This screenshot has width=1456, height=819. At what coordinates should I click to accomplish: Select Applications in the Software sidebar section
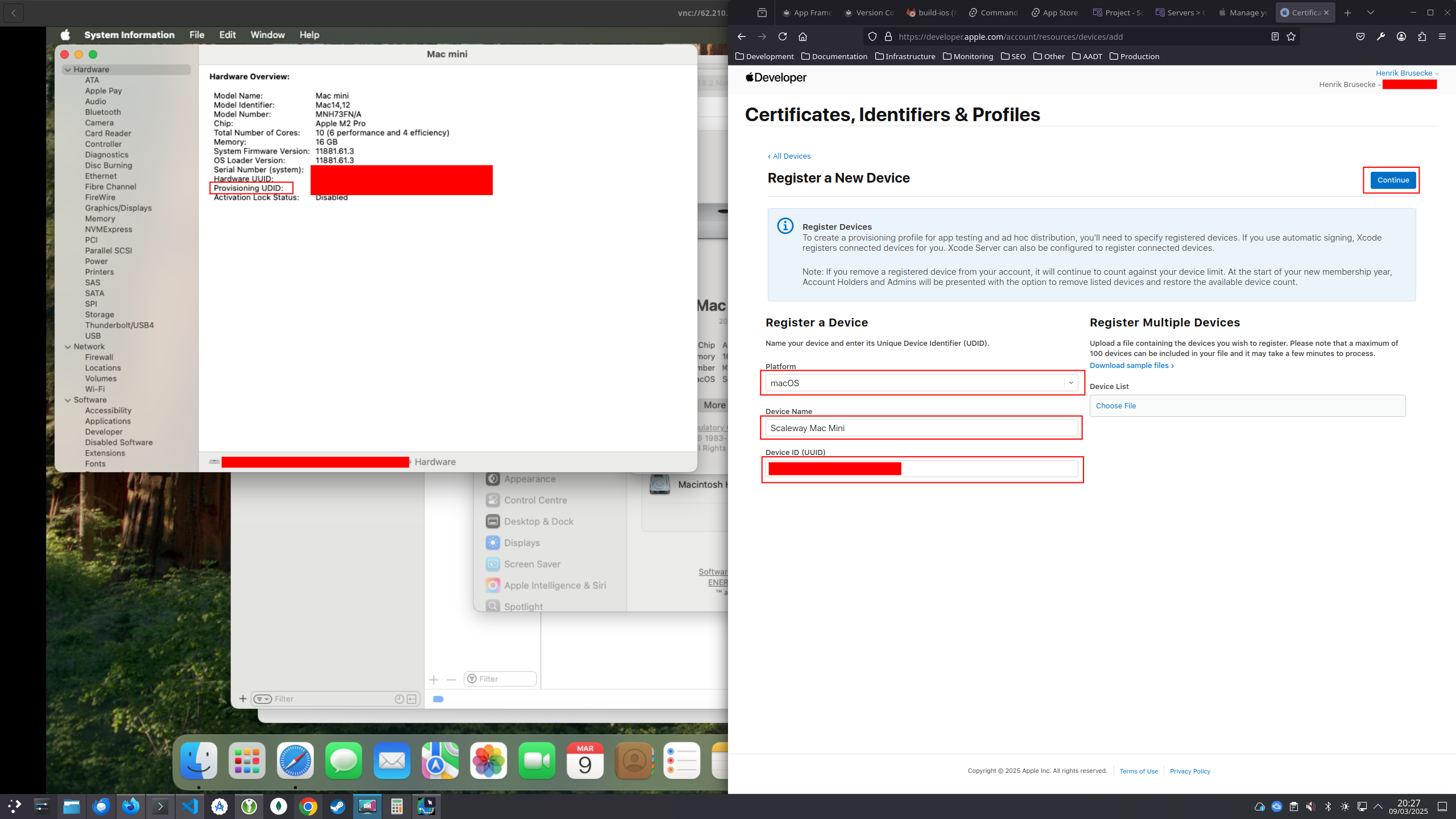(x=108, y=421)
